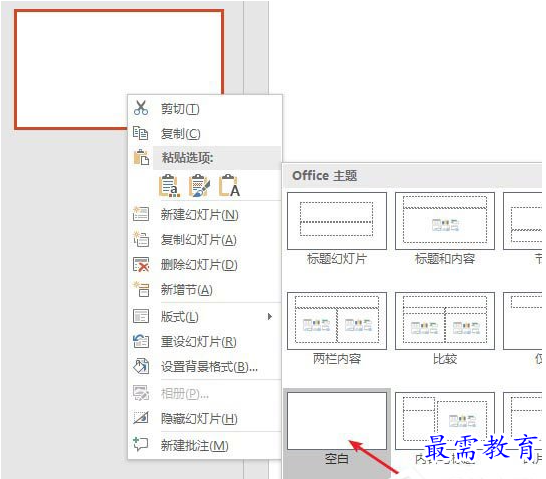Click the Reset Slide icon
This screenshot has height=479, width=546.
click(x=141, y=341)
